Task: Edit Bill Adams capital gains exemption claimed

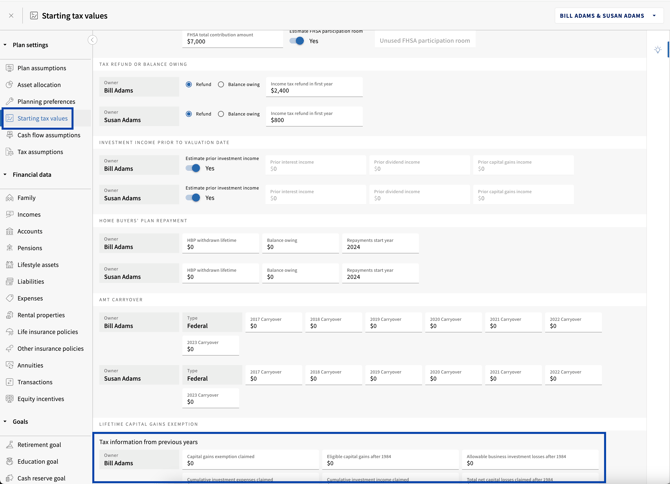Action: click(x=250, y=460)
